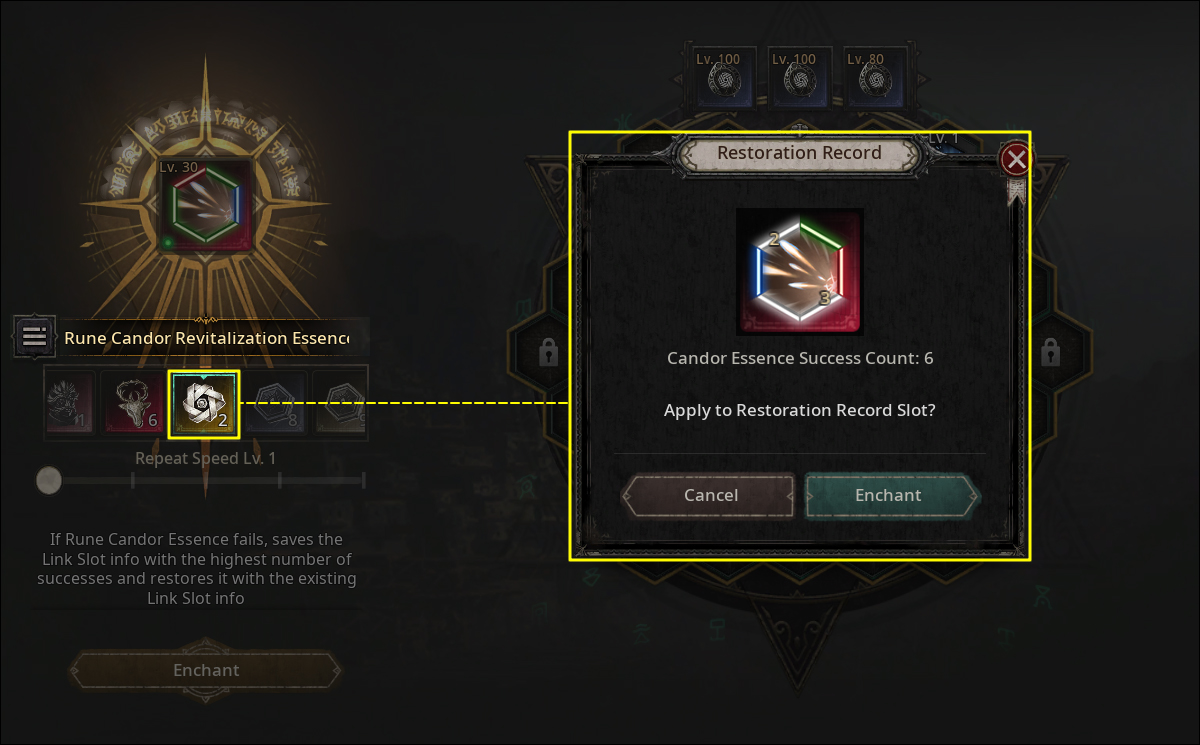The height and width of the screenshot is (745, 1200).
Task: Select the red antler essence with count 6
Action: tap(135, 404)
